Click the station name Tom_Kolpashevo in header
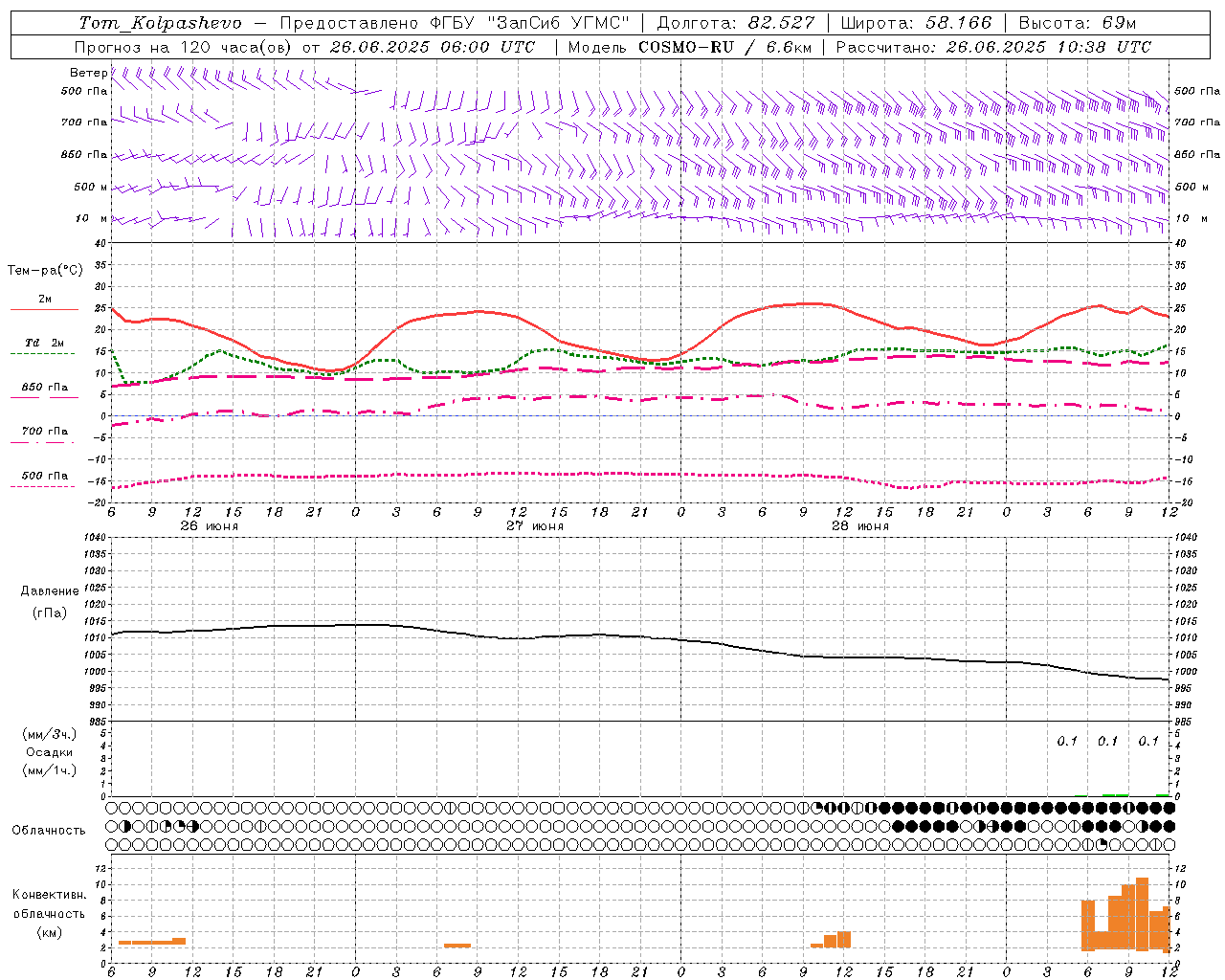This screenshot has height=980, width=1225. coord(160,23)
